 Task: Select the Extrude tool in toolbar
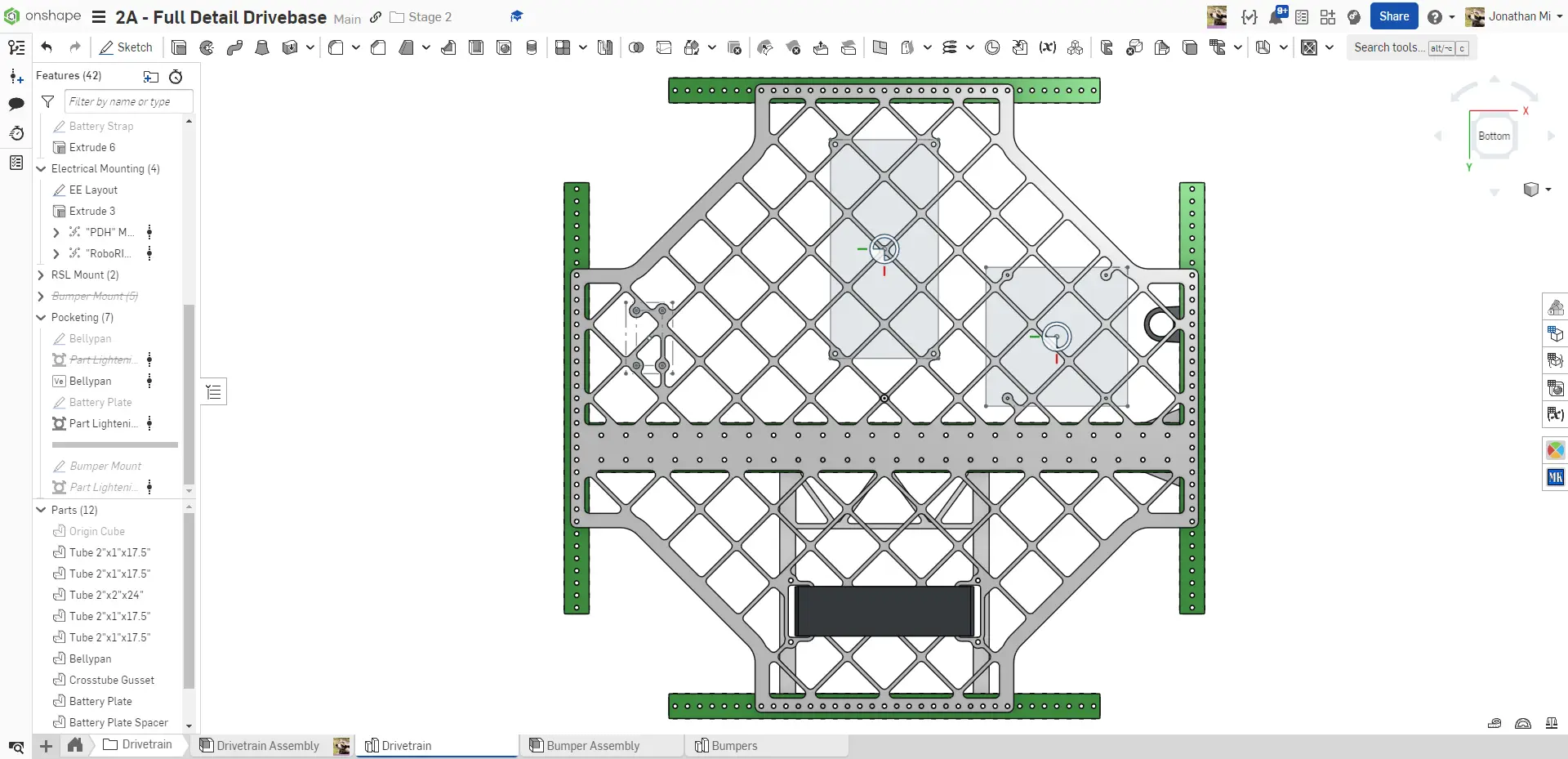(x=179, y=47)
